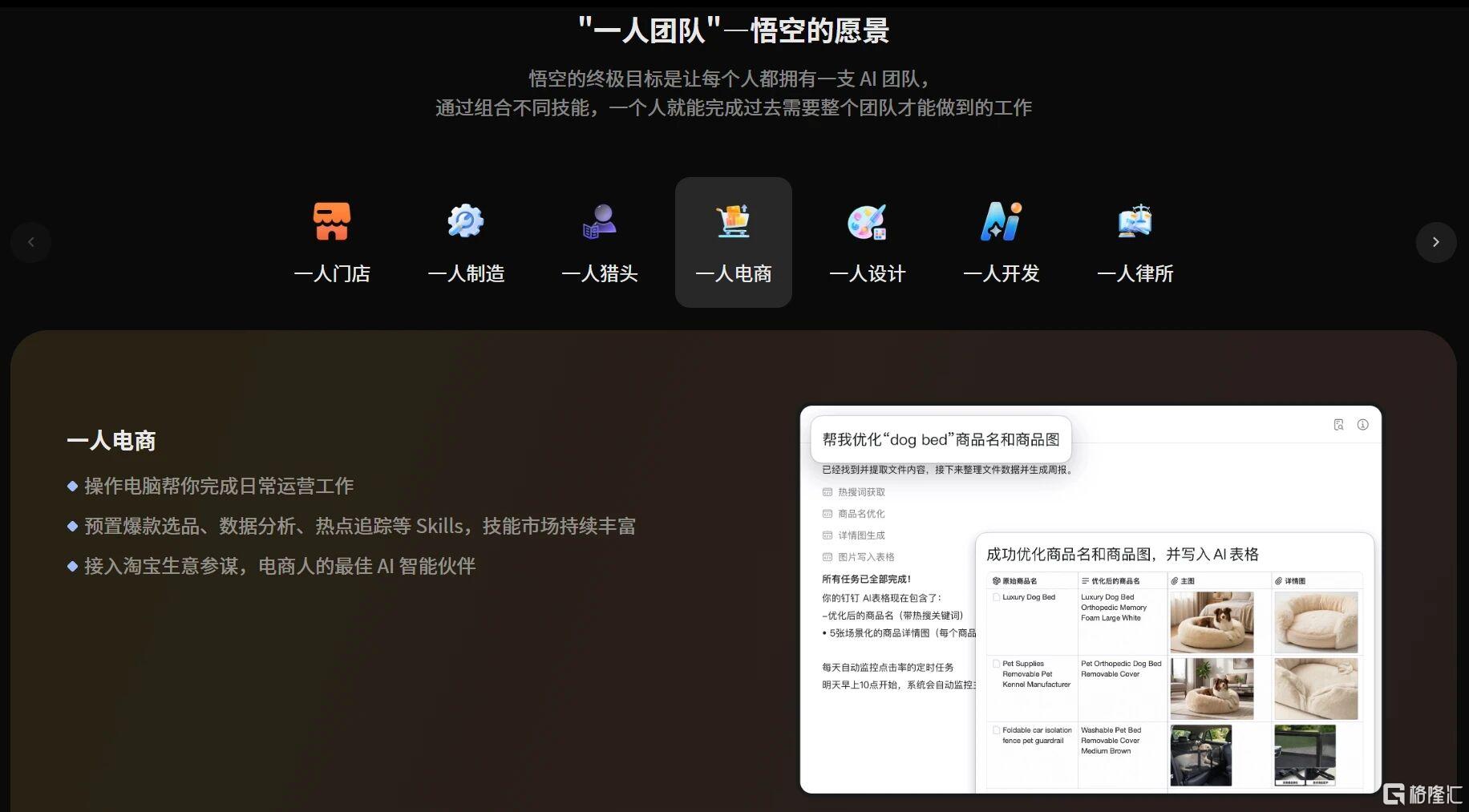Open detail image thumbnail in Pet Orthopedic row
Screen dimensions: 1469x812
[x=1316, y=689]
